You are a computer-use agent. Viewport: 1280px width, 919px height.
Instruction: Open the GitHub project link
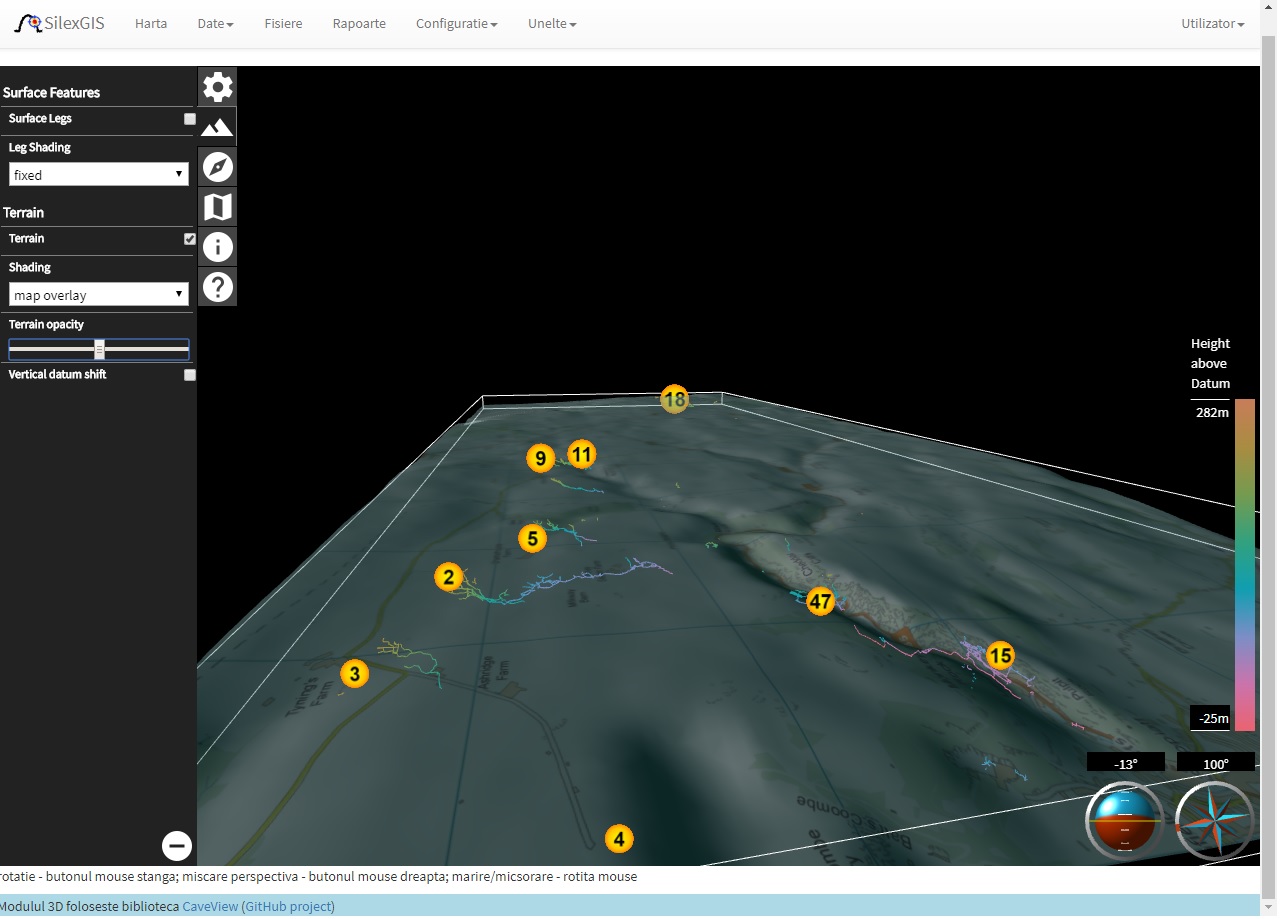point(288,907)
